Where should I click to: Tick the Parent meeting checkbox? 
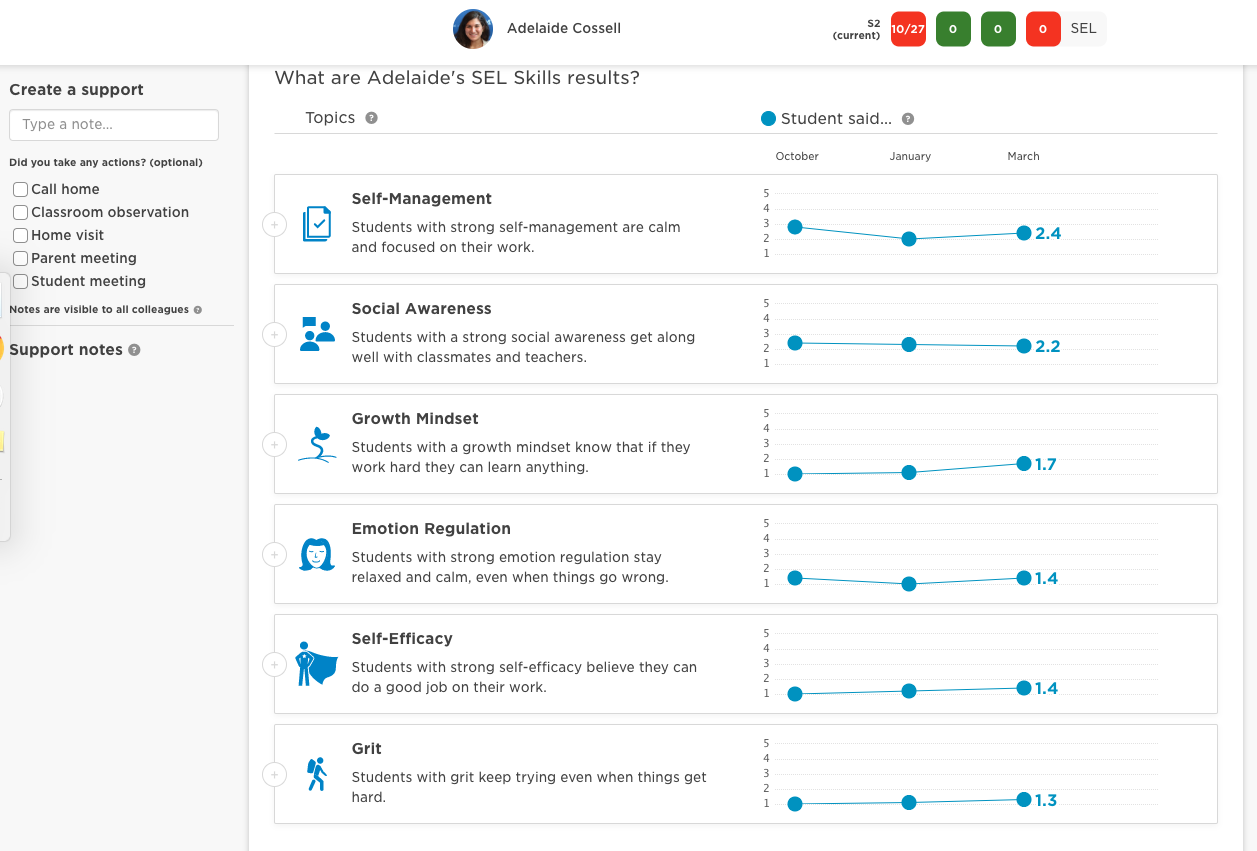coord(20,258)
